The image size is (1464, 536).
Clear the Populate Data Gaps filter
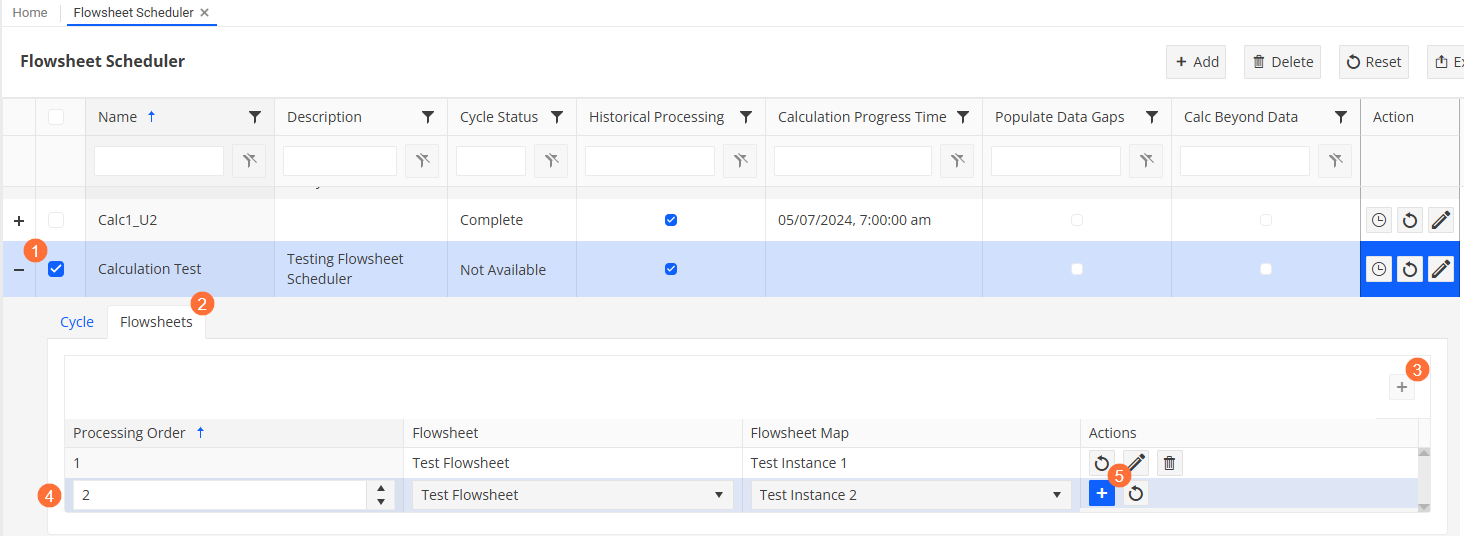[x=1146, y=161]
